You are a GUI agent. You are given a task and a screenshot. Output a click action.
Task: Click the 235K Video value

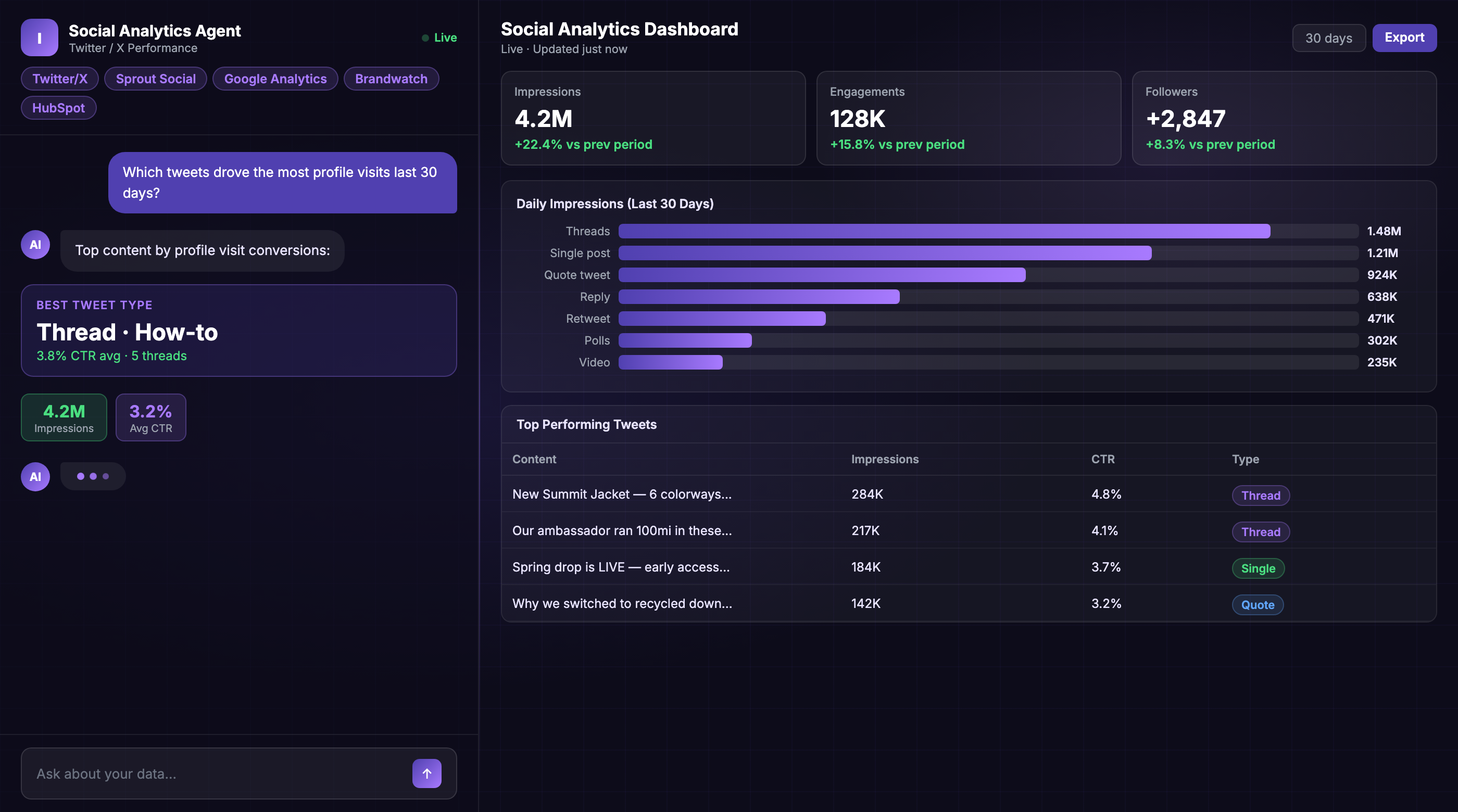(x=1381, y=362)
